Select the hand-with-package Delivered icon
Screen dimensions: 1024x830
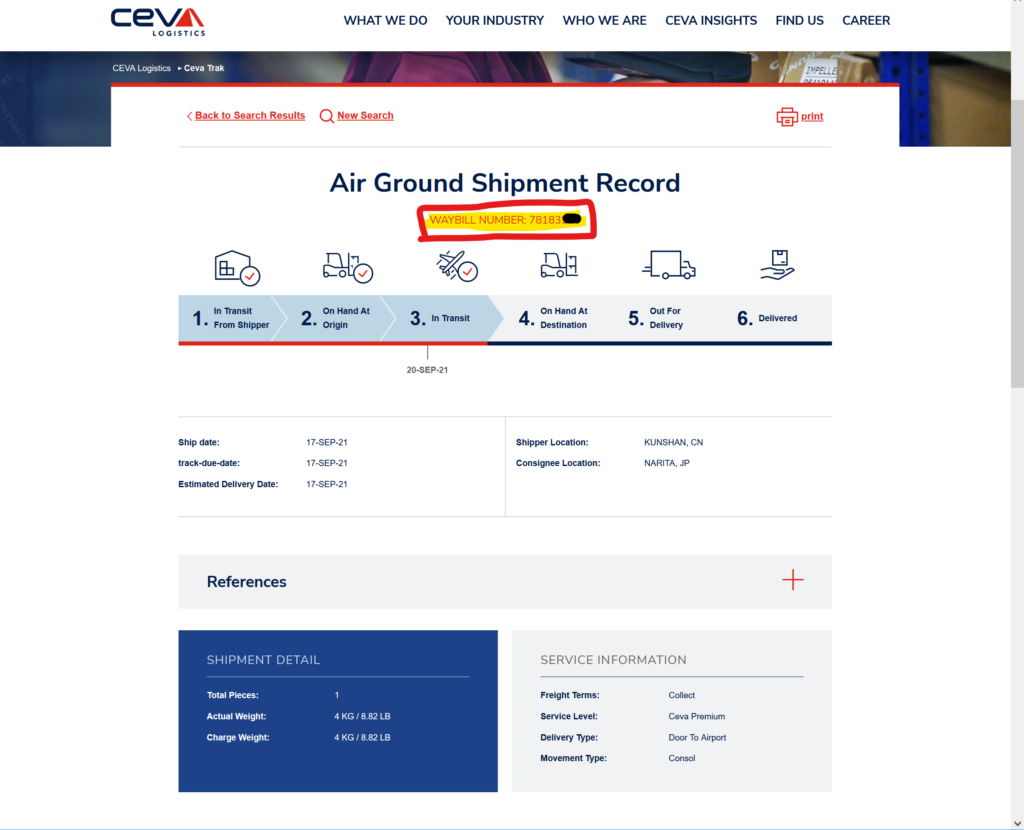pos(777,264)
